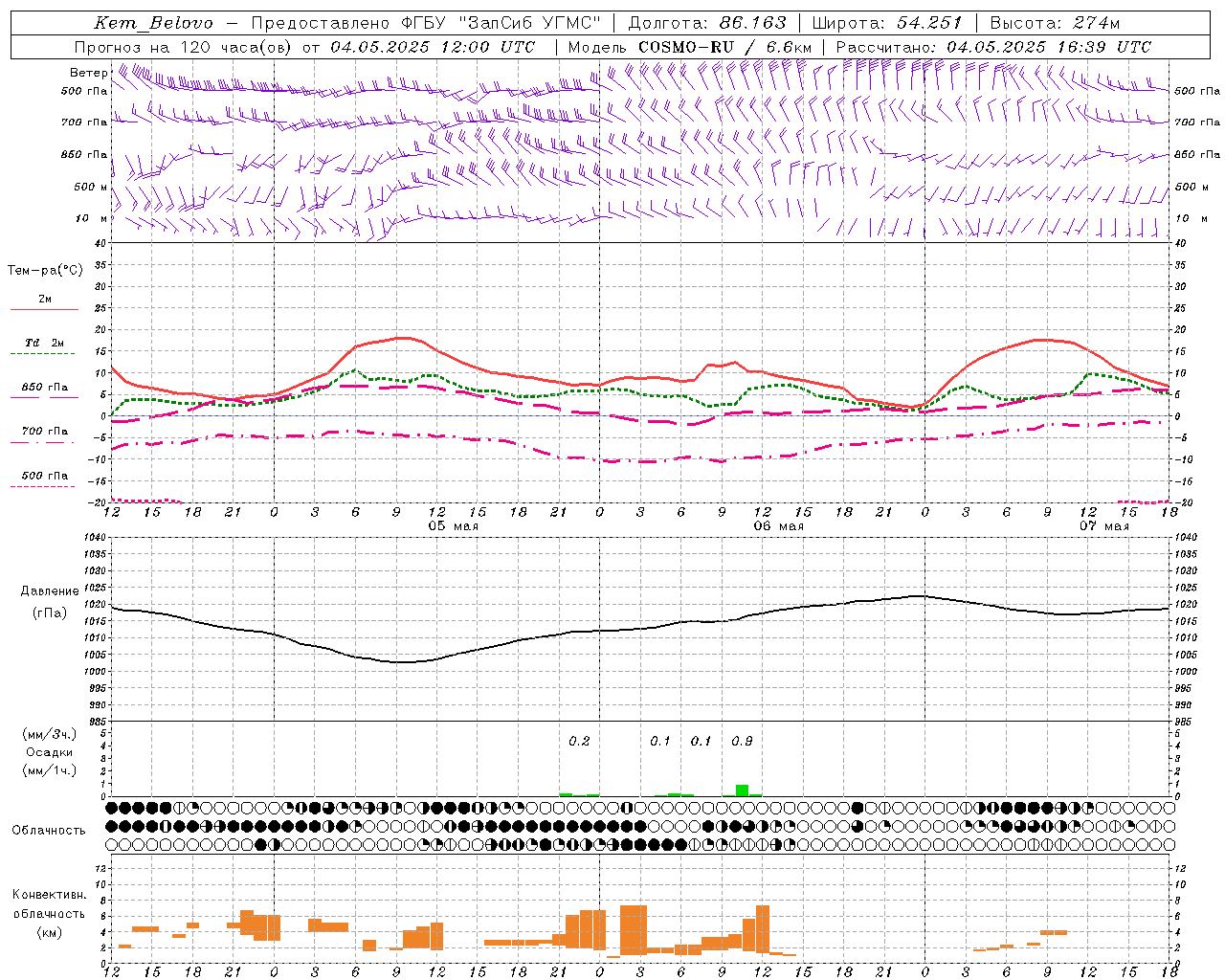Click the 05 мая date label
The width and height of the screenshot is (1225, 980).
point(453,526)
